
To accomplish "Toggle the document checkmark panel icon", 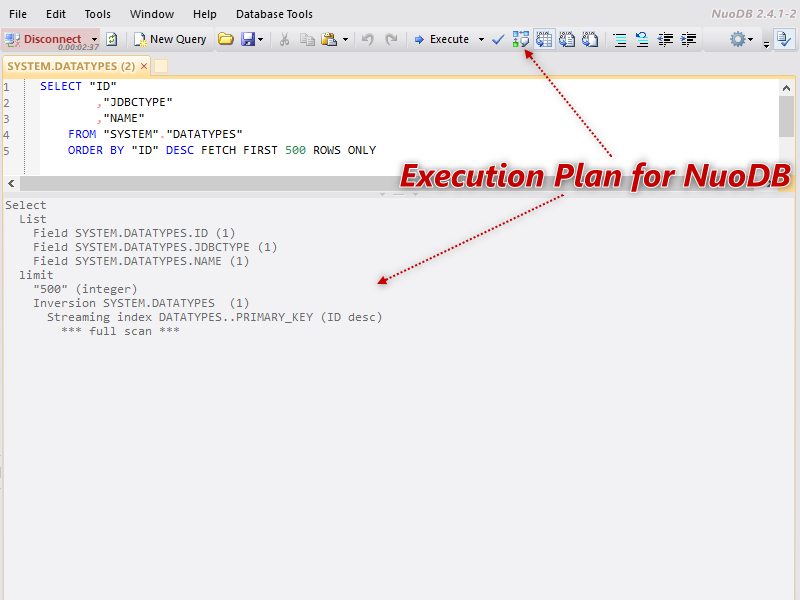I will (x=784, y=39).
